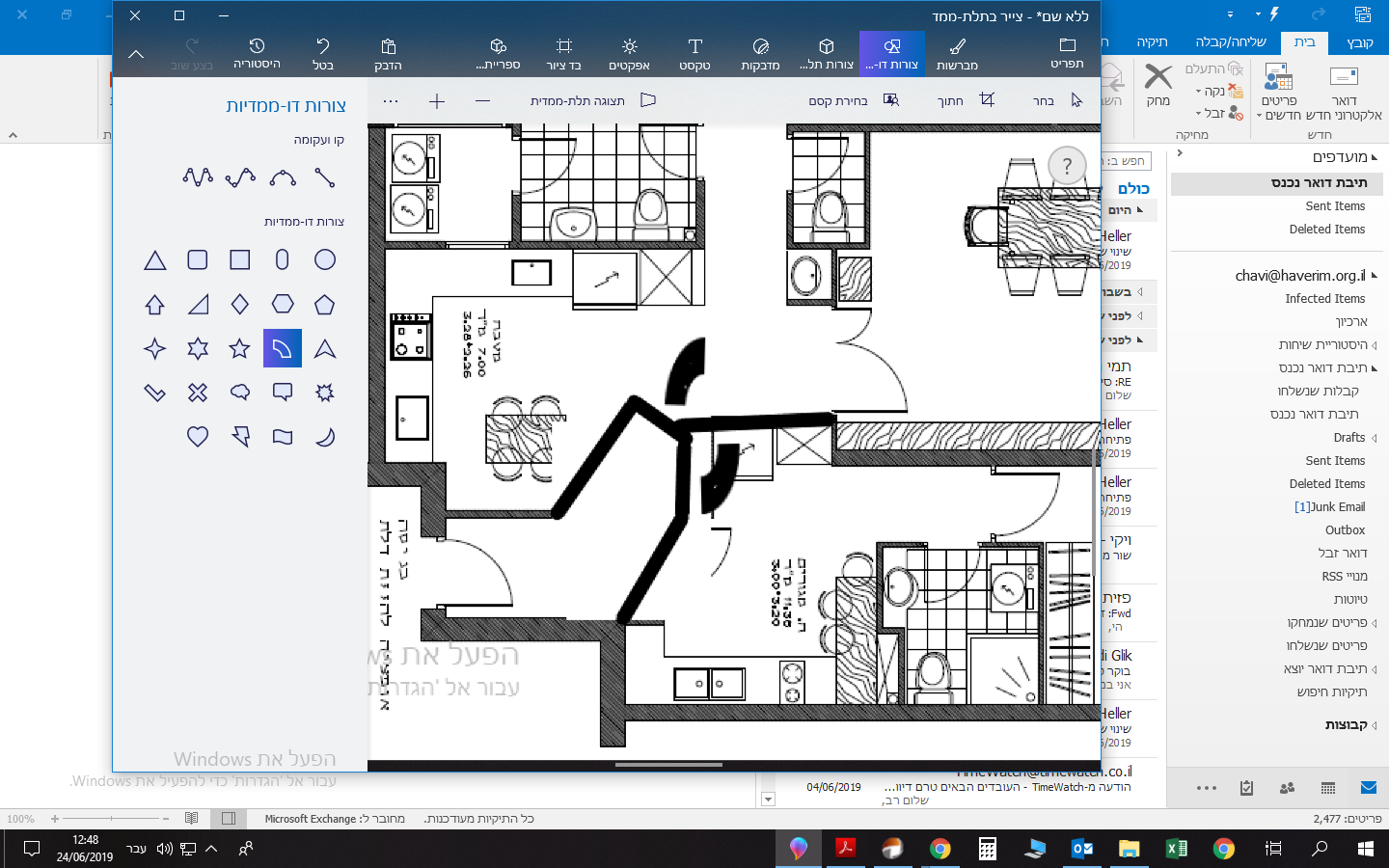Screen dimensions: 1389x868
Task: Zoom out the Paint 3D canvas
Action: (x=483, y=100)
